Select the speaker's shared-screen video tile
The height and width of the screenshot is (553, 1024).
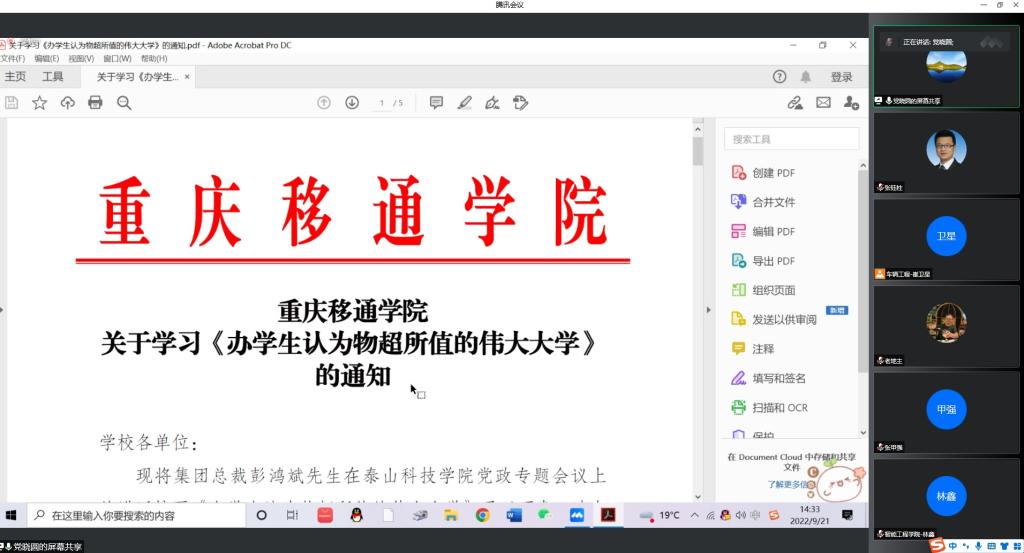[946, 67]
